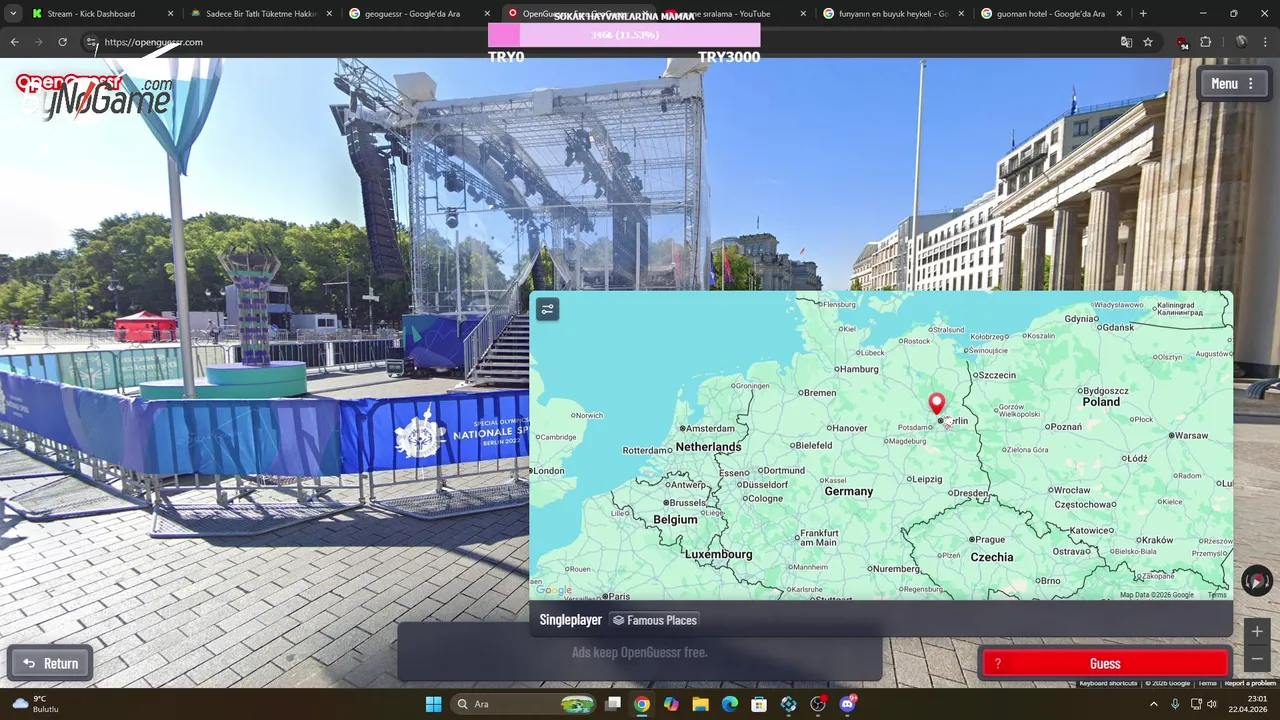Switch to the YouTube sıralama tab
This screenshot has width=1280, height=720.
coord(736,14)
